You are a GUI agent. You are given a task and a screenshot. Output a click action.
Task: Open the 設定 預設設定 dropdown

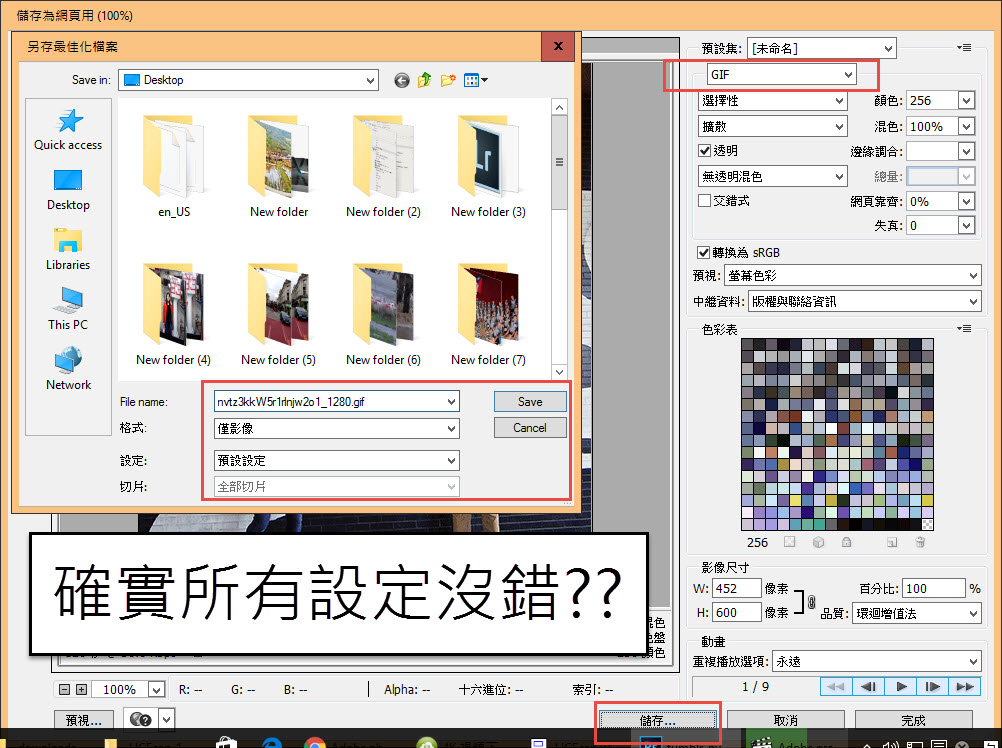tap(337, 461)
